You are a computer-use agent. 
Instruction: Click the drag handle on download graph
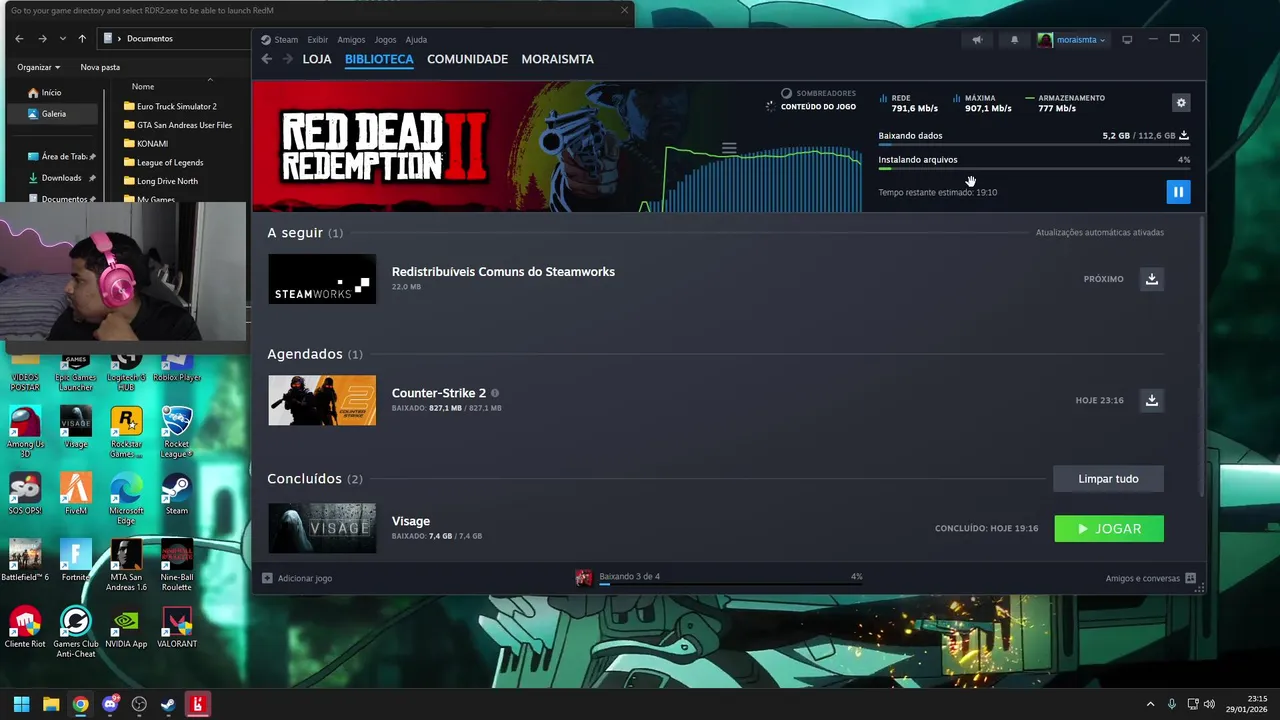[x=729, y=148]
